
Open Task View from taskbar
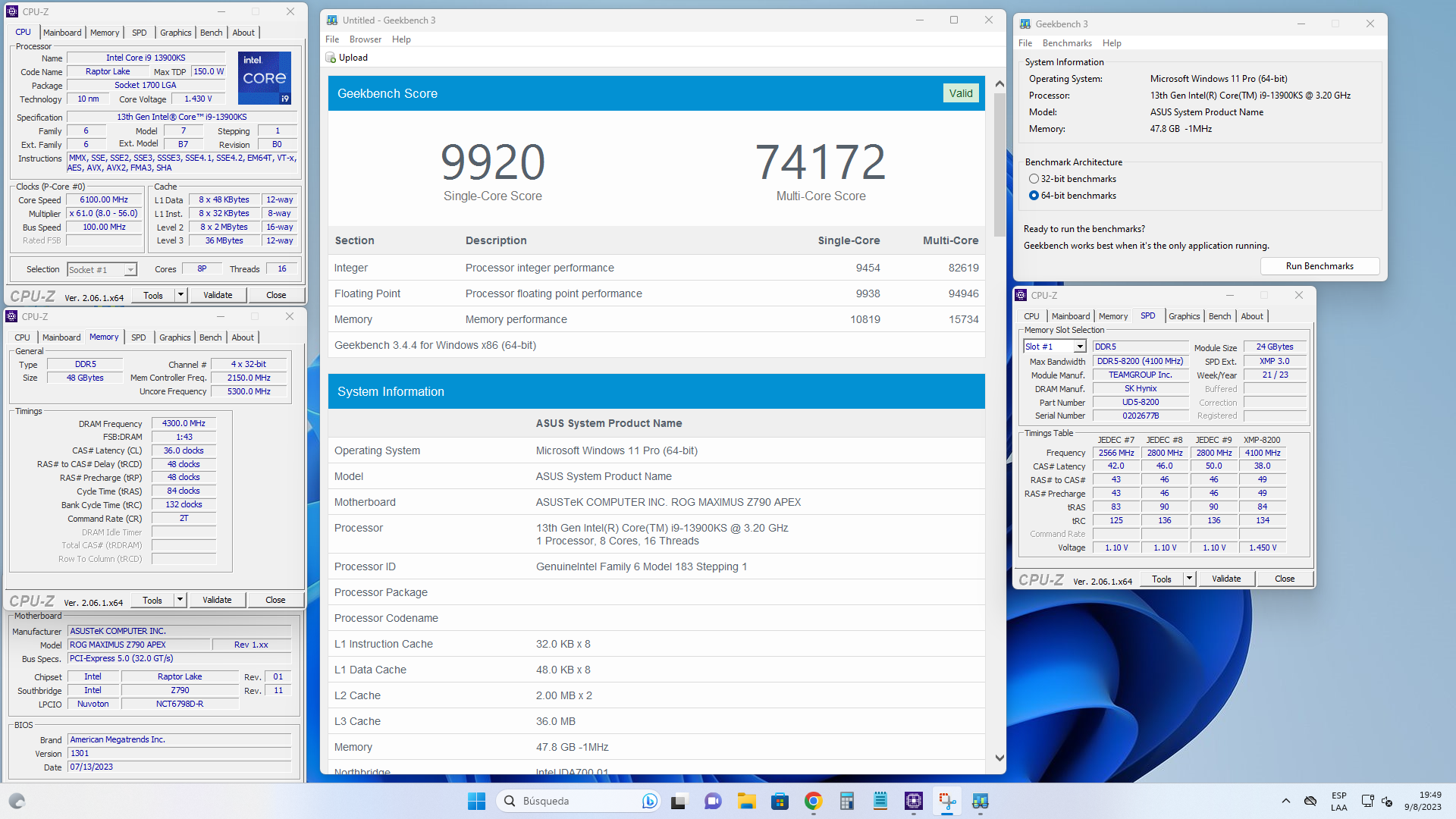pyautogui.click(x=679, y=801)
